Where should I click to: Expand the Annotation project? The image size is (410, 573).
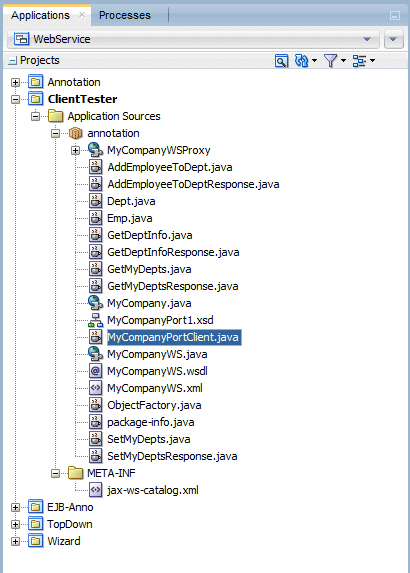15,83
